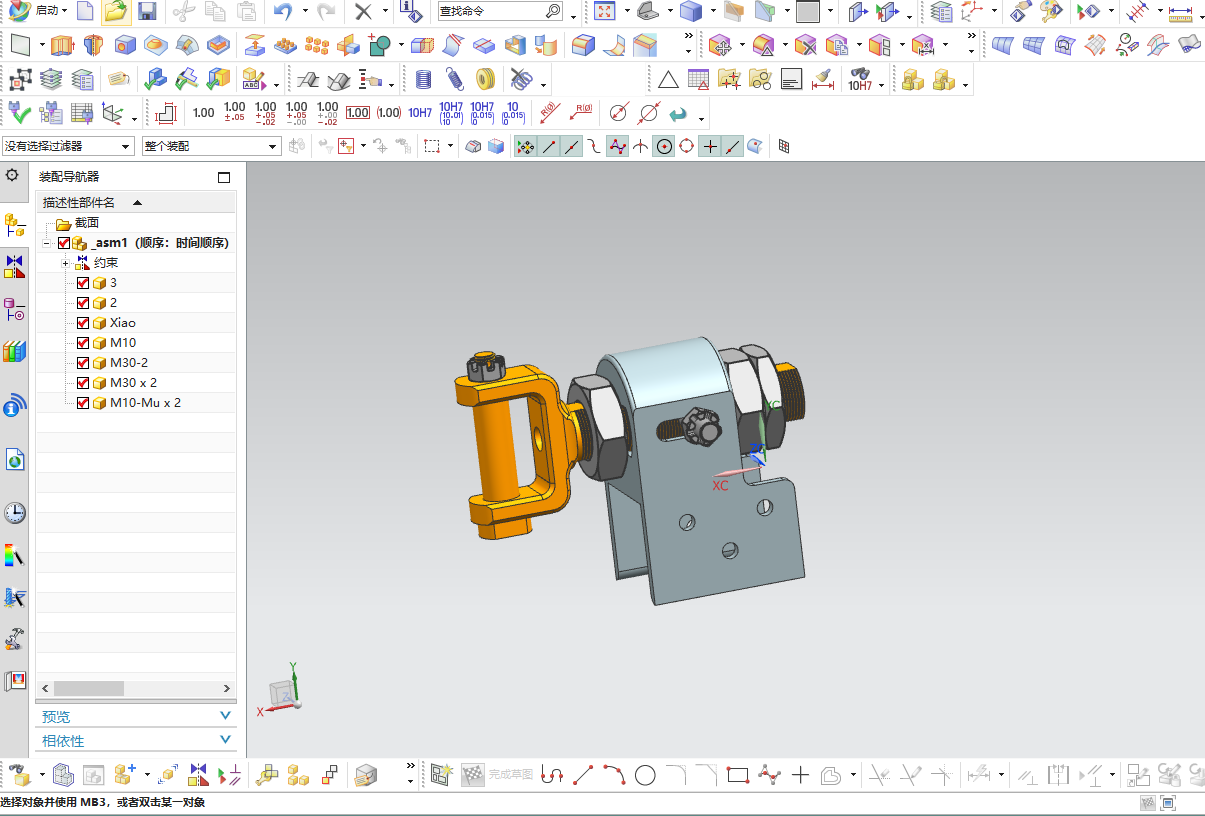Click the Save floppy disk icon
1205x816 pixels.
(147, 12)
